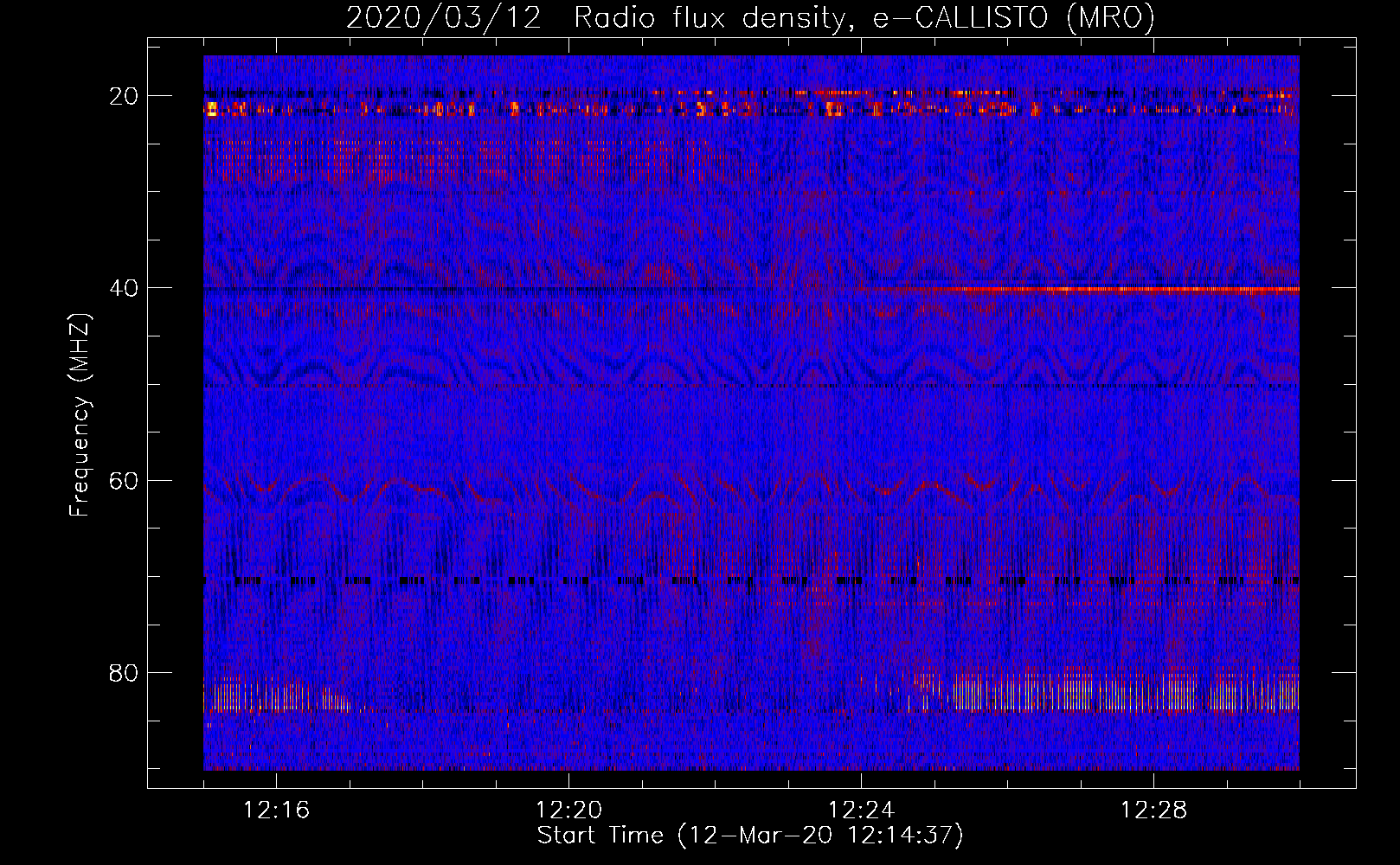Click the "20" frequency tick label
This screenshot has width=1400, height=865.
(x=124, y=96)
